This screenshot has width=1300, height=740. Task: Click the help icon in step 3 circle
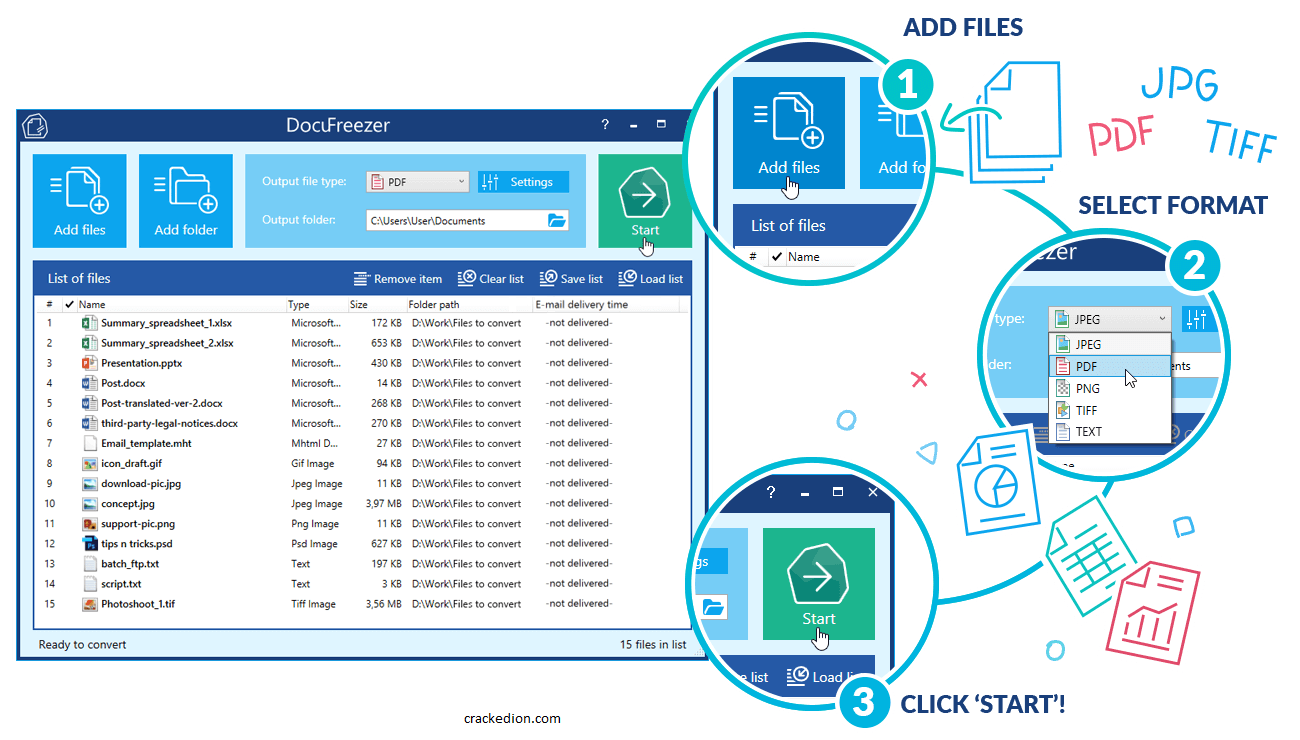[771, 493]
